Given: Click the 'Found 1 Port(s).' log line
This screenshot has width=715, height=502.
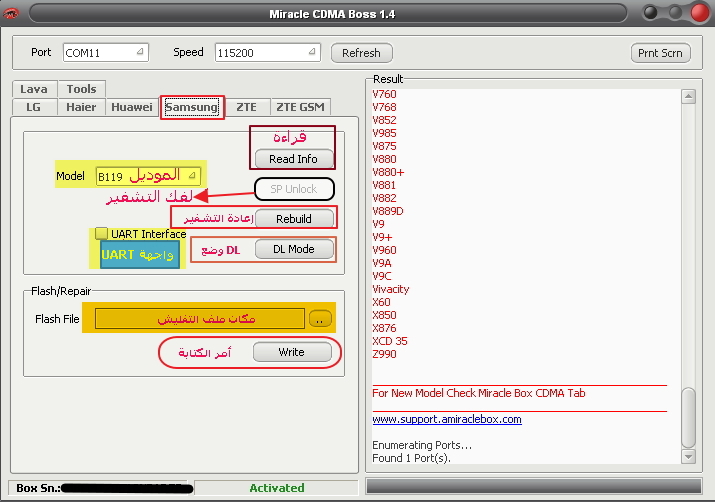Looking at the screenshot, I should pos(411,458).
